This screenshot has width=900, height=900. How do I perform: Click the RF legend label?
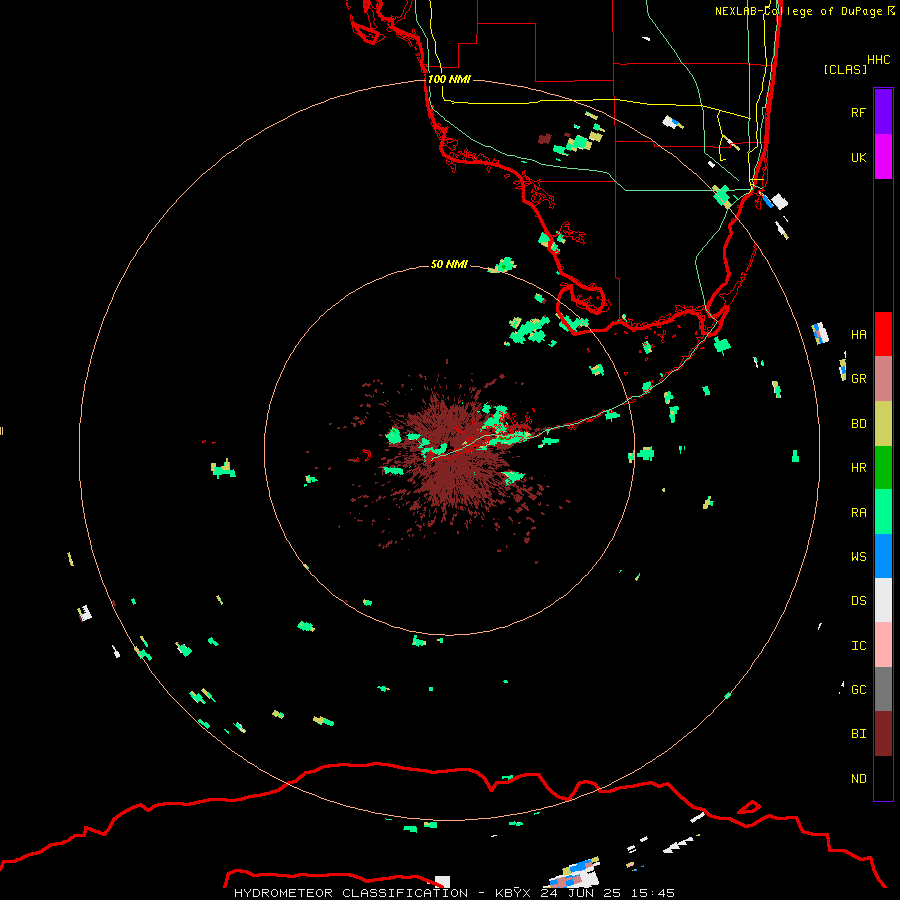pos(858,113)
